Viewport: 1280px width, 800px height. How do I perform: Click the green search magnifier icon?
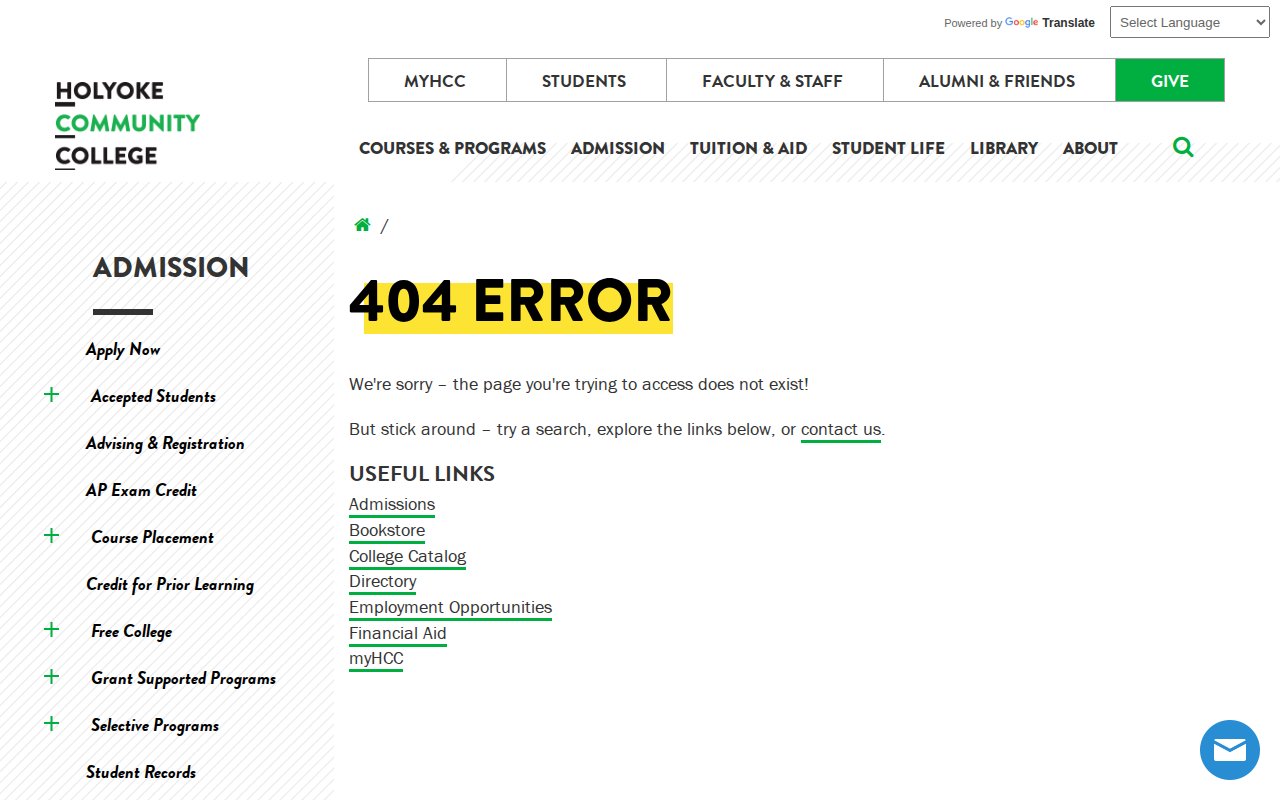1183,148
